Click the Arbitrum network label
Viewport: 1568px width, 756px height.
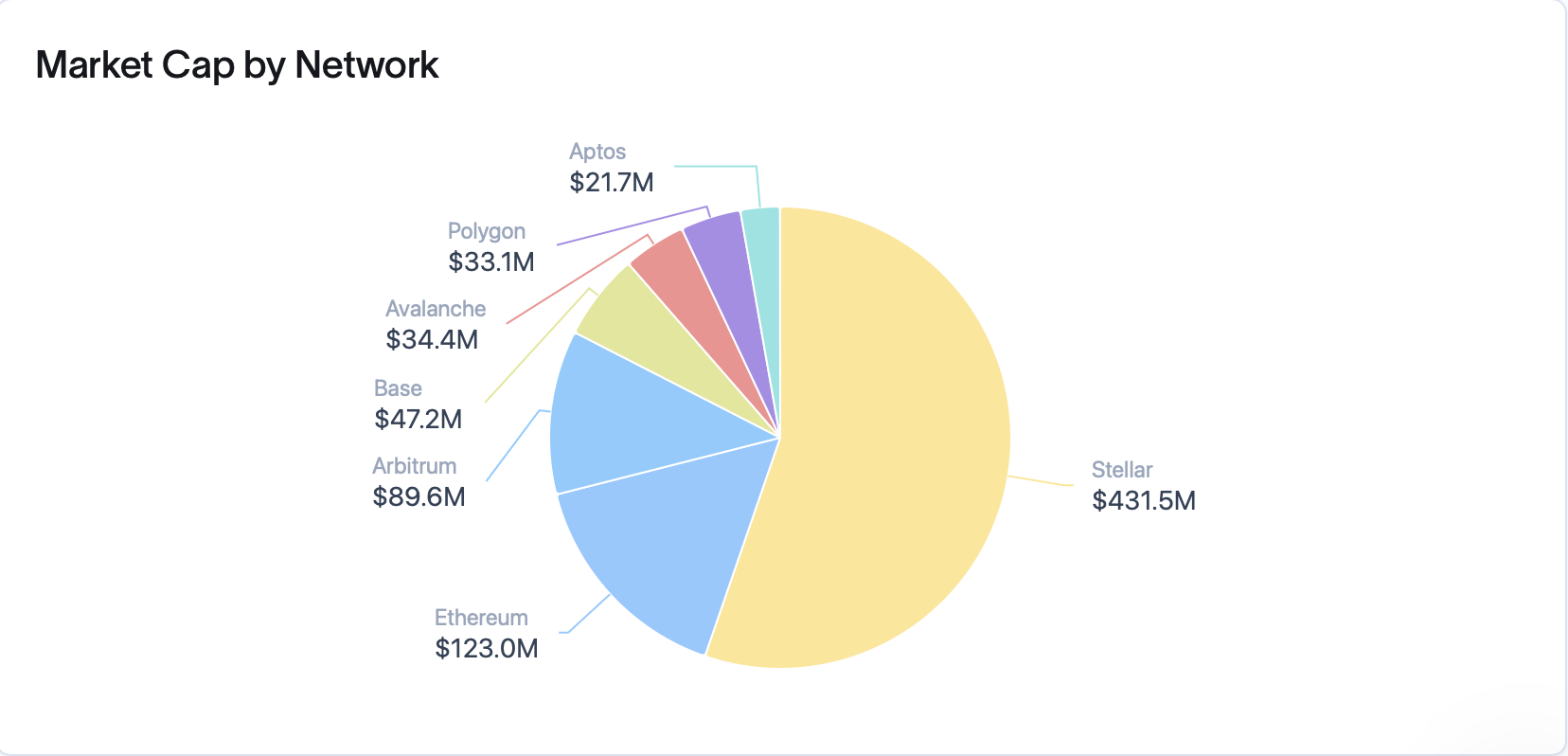[414, 466]
